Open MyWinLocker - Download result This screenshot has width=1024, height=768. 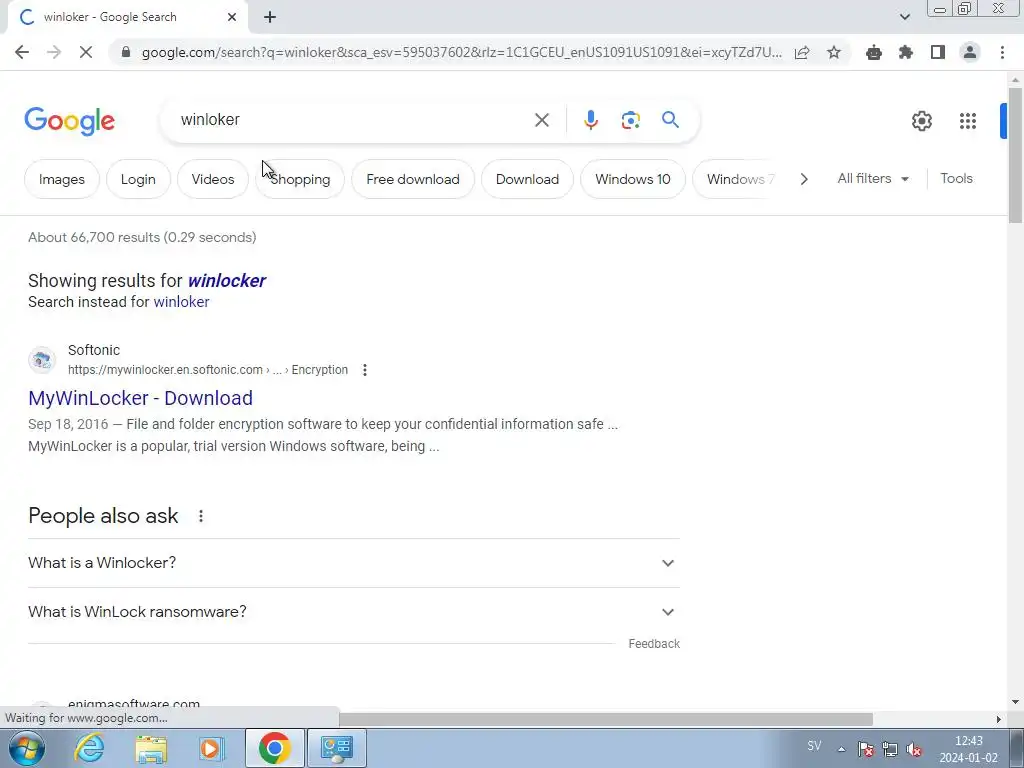(140, 398)
